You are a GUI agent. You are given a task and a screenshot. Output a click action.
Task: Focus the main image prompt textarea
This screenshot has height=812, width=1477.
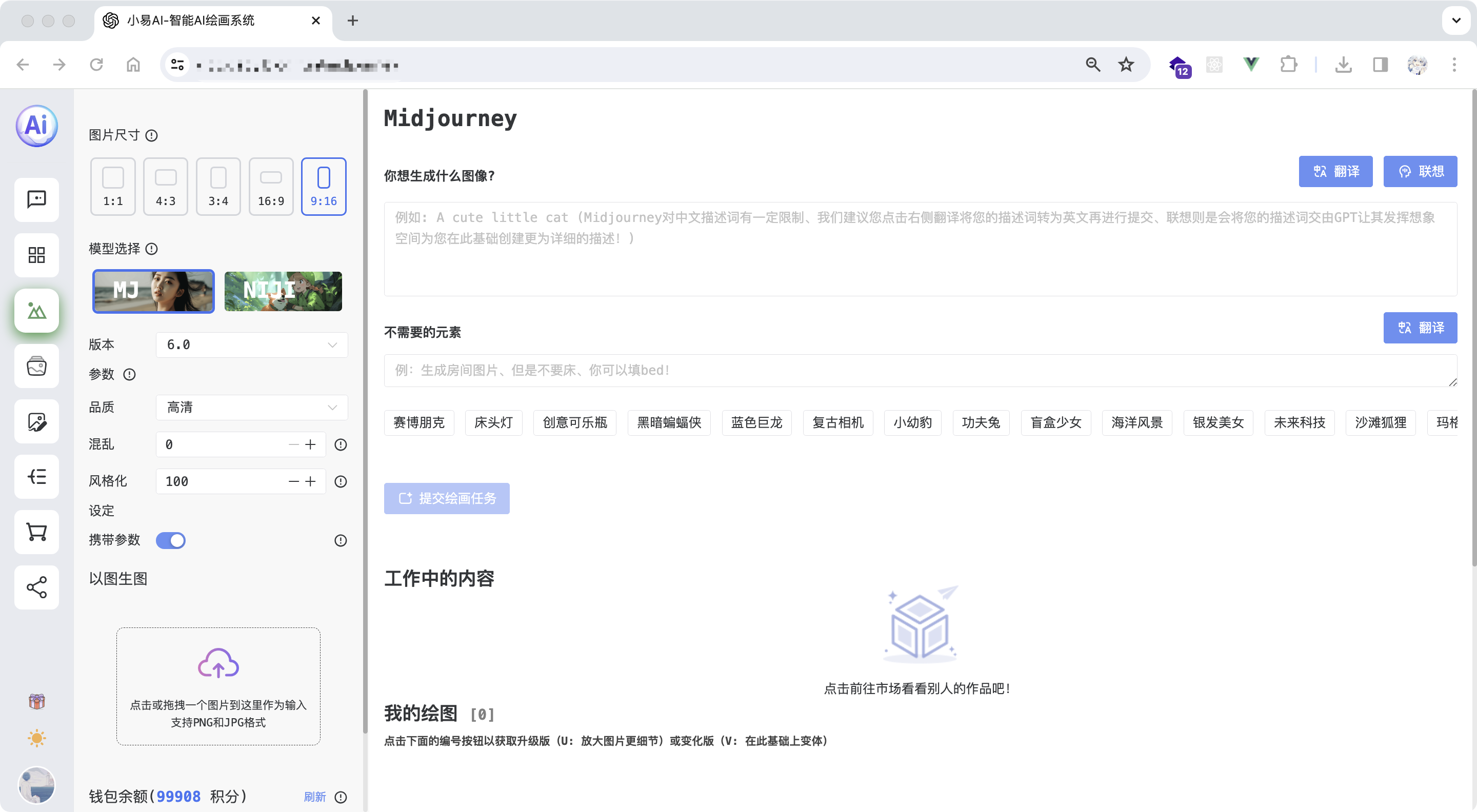tap(920, 249)
